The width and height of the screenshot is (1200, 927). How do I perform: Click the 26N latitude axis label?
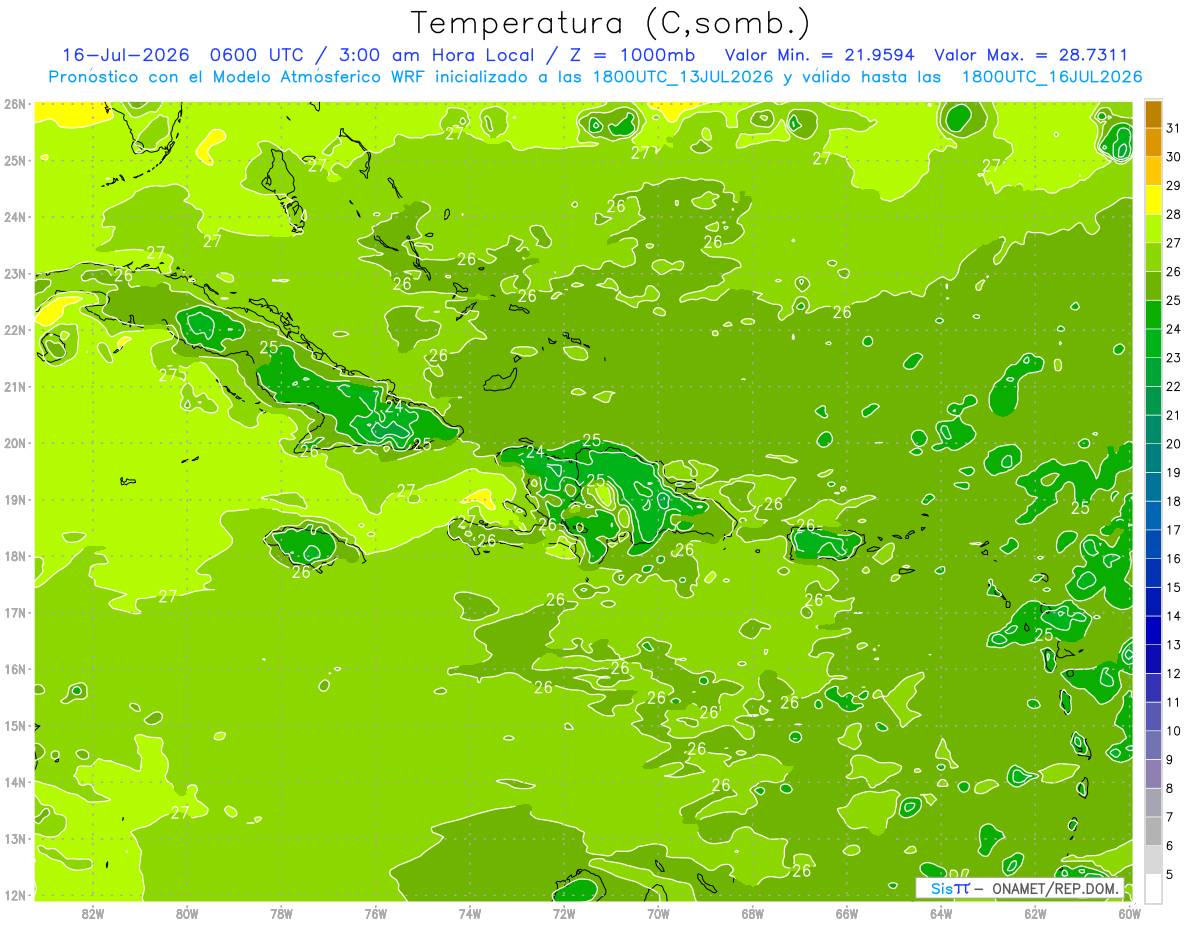15,104
